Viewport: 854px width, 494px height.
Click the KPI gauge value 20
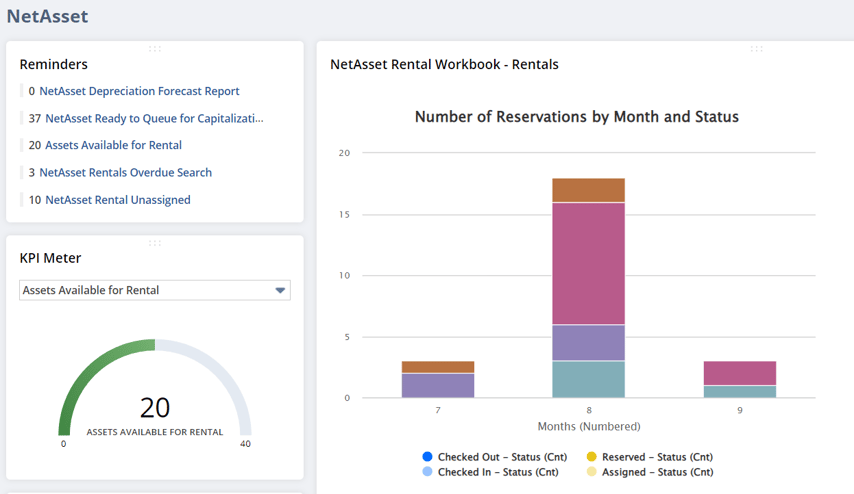coord(155,407)
